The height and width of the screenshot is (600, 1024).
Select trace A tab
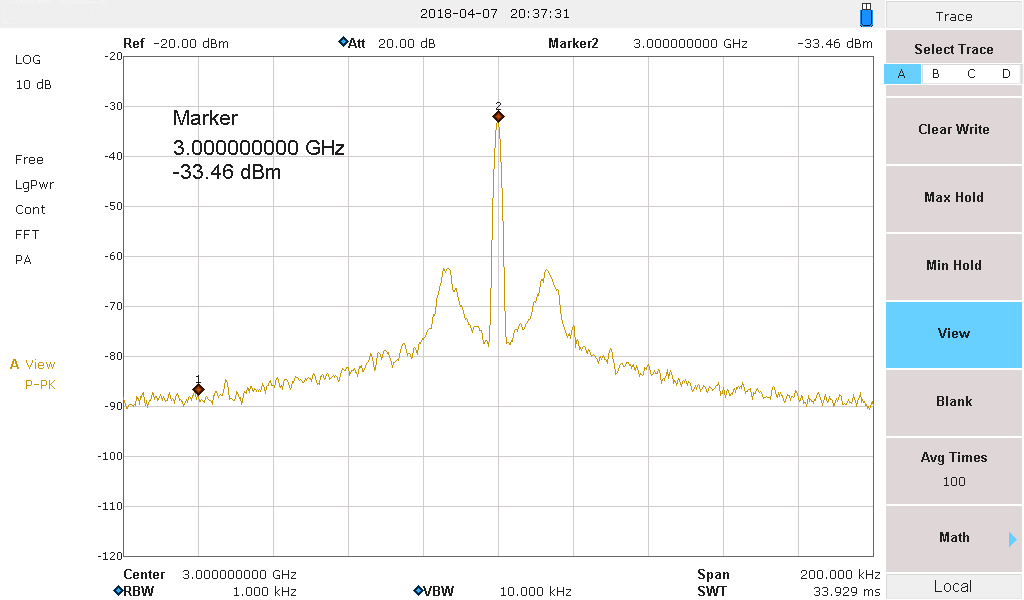[902, 74]
